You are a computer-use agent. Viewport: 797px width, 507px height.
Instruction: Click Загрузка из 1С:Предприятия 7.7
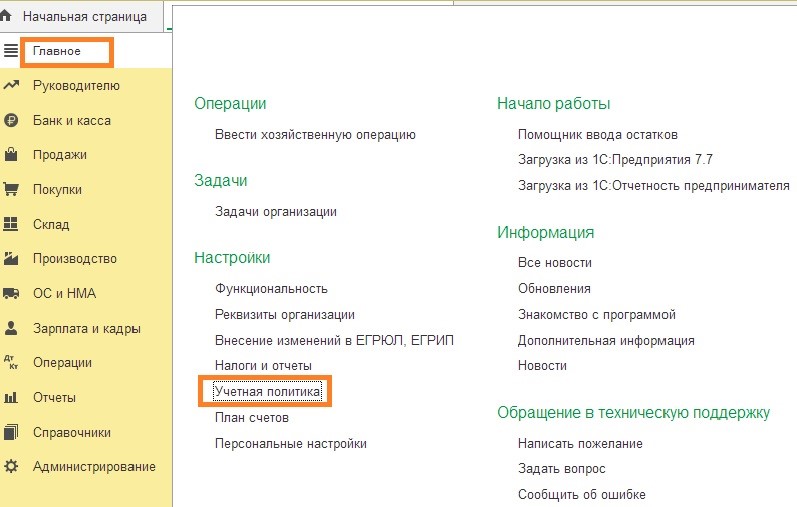click(615, 160)
